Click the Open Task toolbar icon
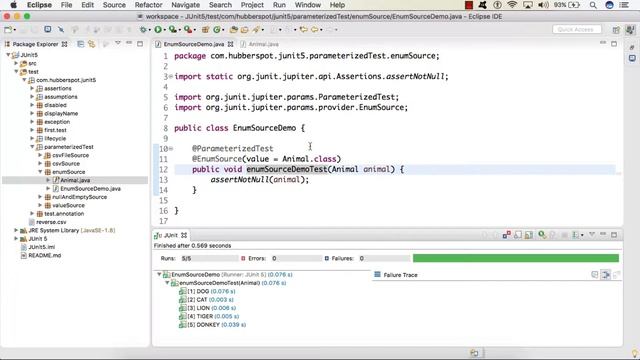The height and width of the screenshot is (360, 640). [244, 29]
